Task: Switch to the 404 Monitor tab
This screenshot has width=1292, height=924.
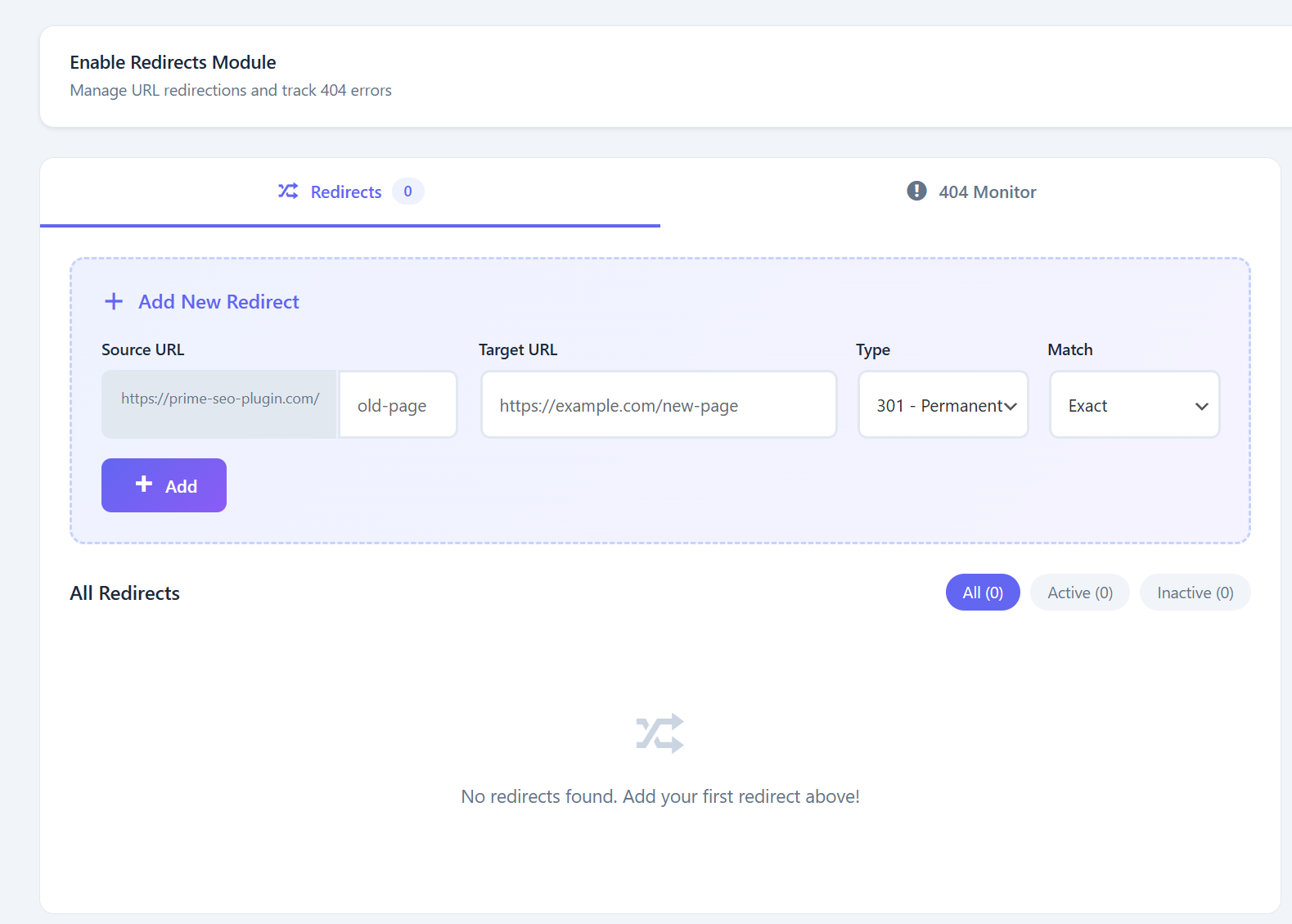Action: pyautogui.click(x=987, y=192)
